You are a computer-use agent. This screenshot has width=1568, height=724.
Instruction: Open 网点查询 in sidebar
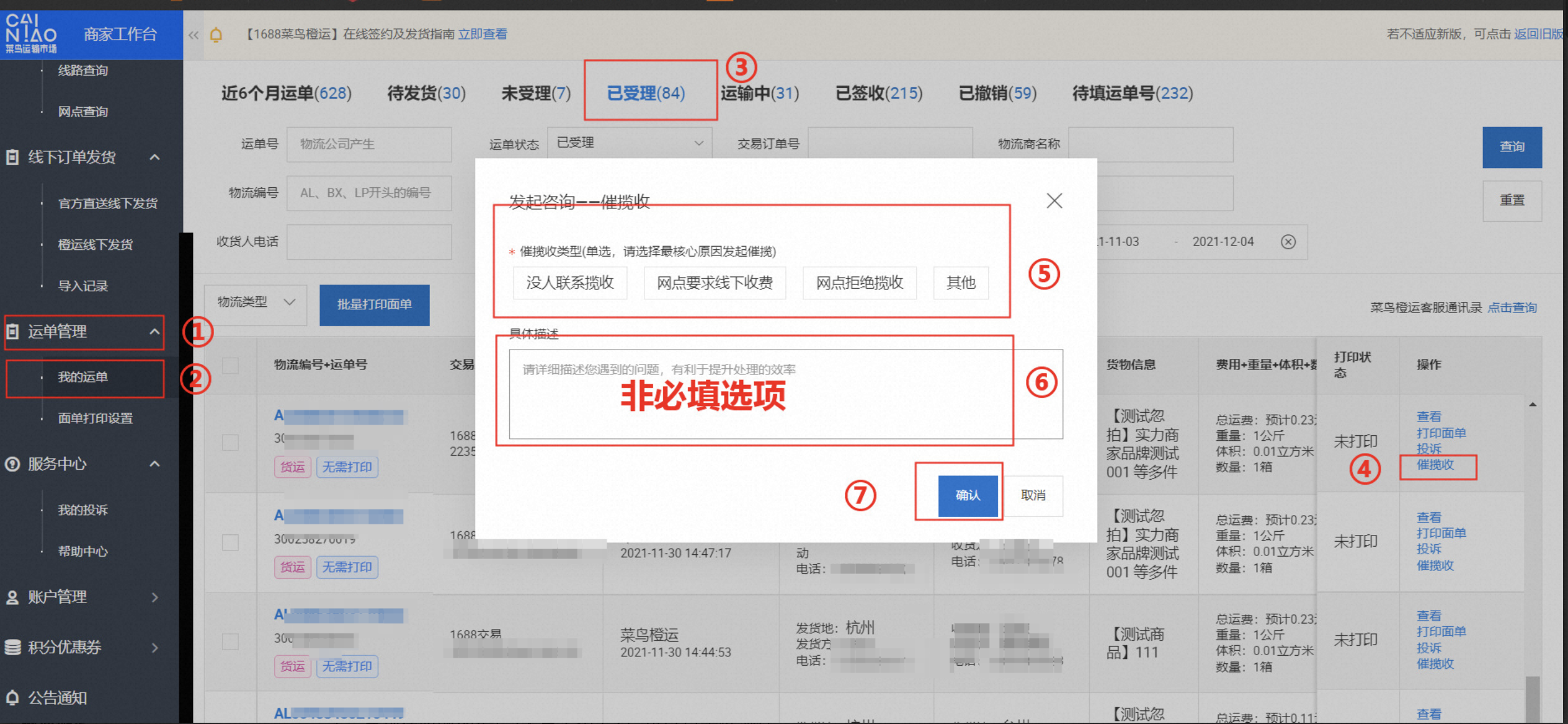coord(82,112)
